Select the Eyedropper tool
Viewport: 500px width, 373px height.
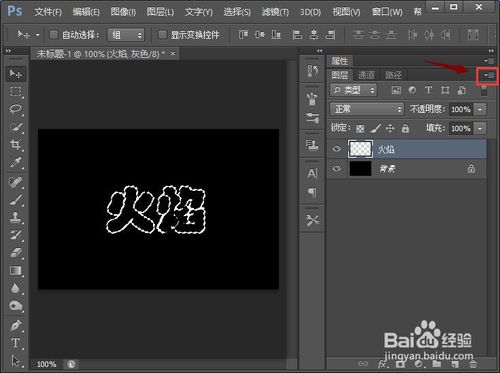coord(15,163)
